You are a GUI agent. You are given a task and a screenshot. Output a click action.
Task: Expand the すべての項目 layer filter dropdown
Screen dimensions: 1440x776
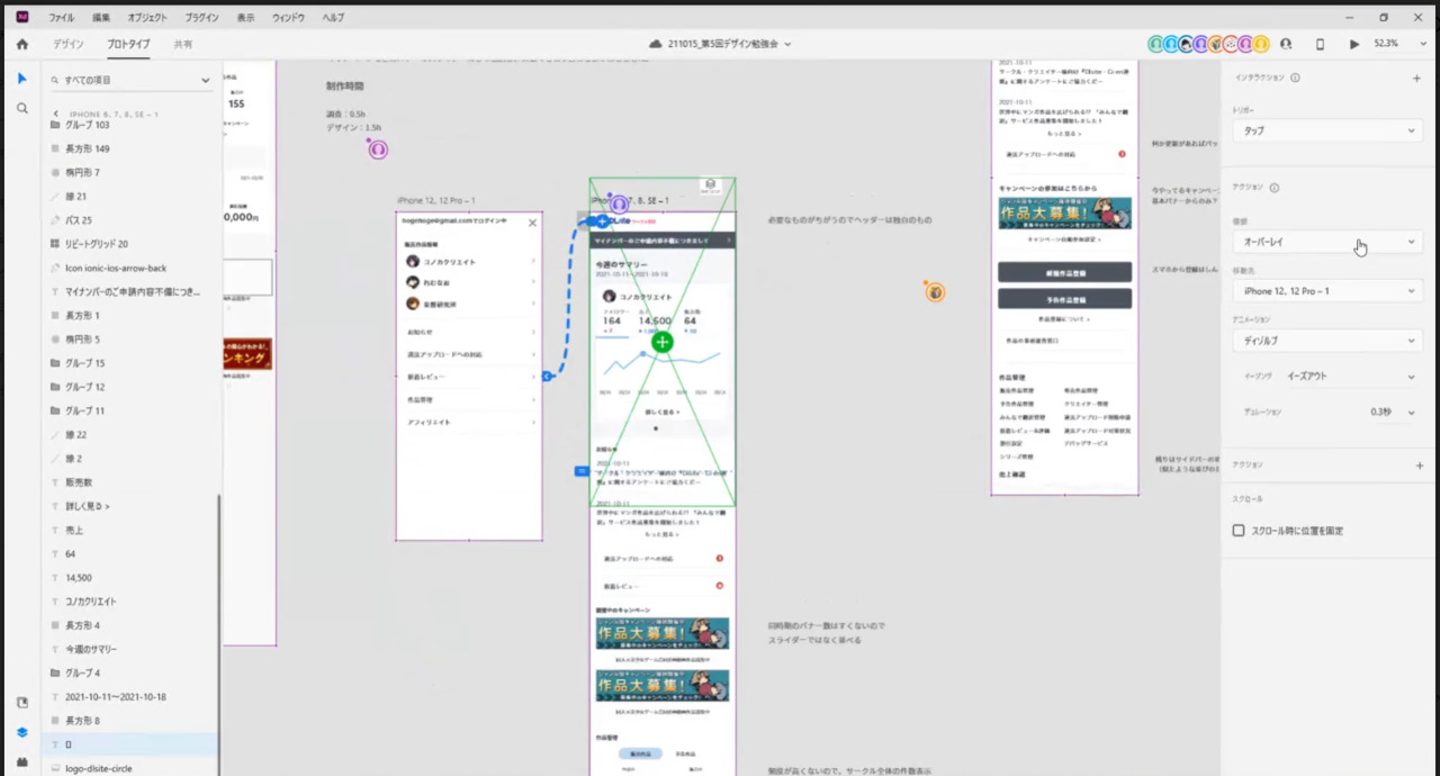(x=132, y=80)
